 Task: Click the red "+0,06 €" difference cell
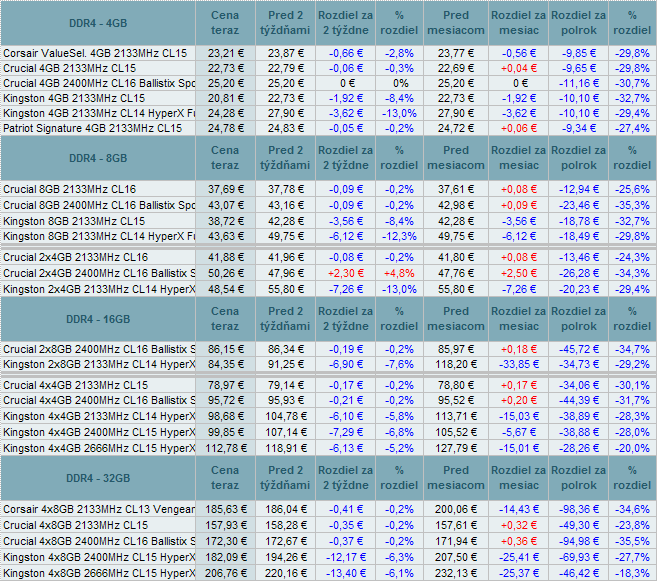[519, 128]
